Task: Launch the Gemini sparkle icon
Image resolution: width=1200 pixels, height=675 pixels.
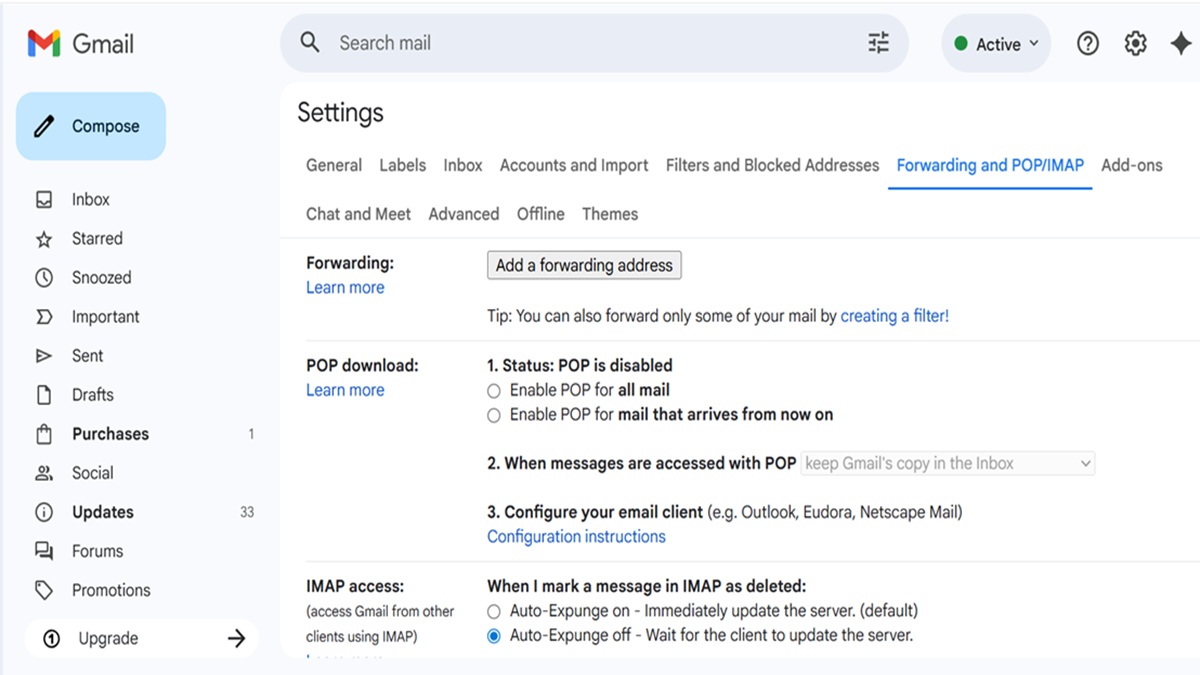Action: click(x=1180, y=44)
